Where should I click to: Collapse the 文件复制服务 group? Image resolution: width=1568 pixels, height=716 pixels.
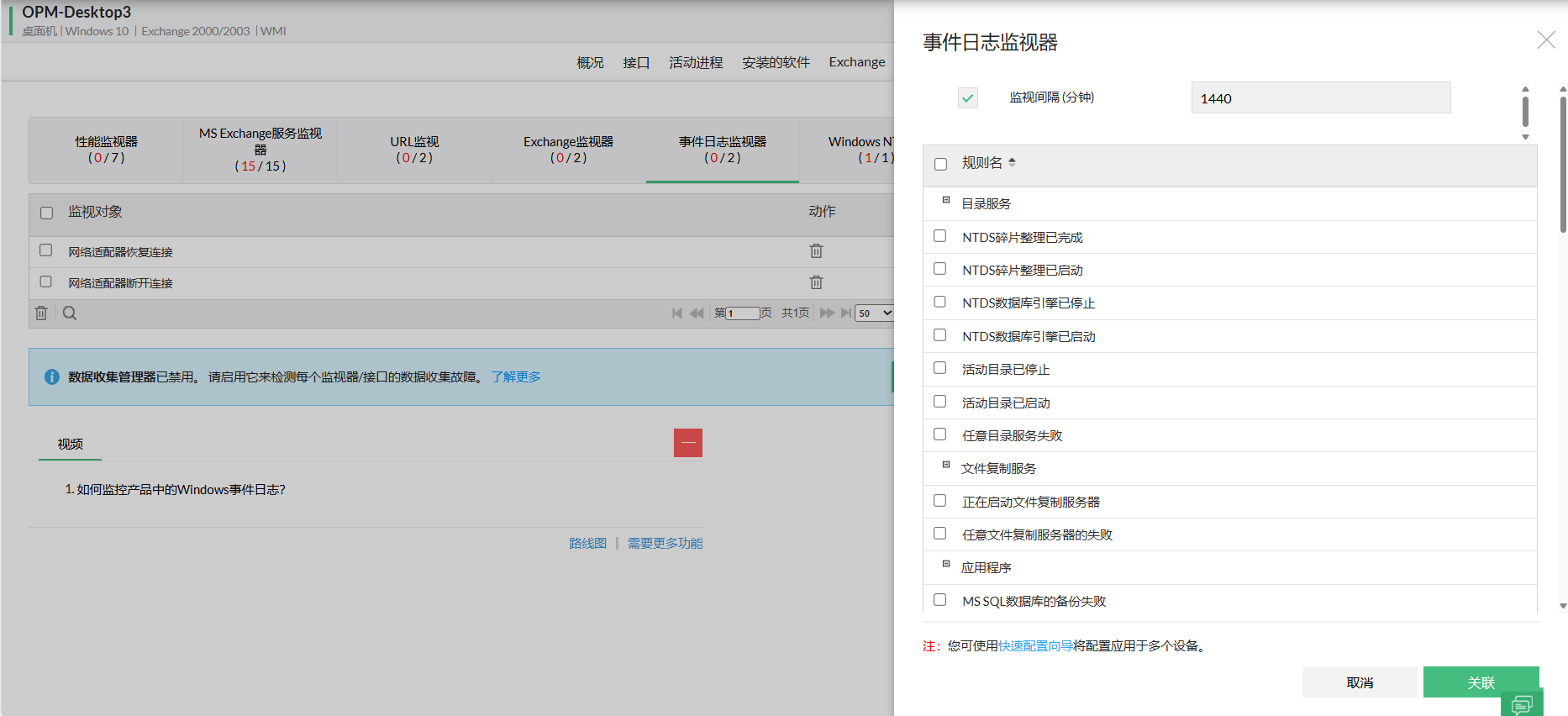point(946,466)
